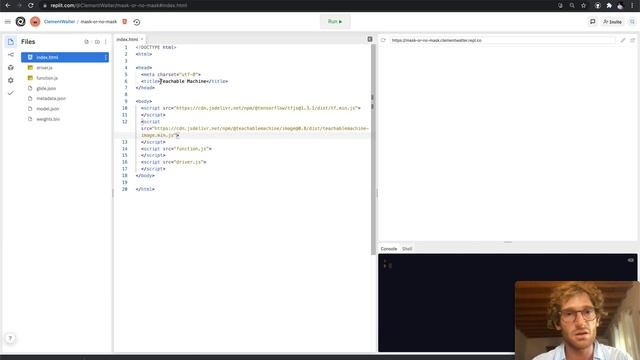Click the preview URL address field
Image resolution: width=640 pixels, height=360 pixels.
[502, 40]
